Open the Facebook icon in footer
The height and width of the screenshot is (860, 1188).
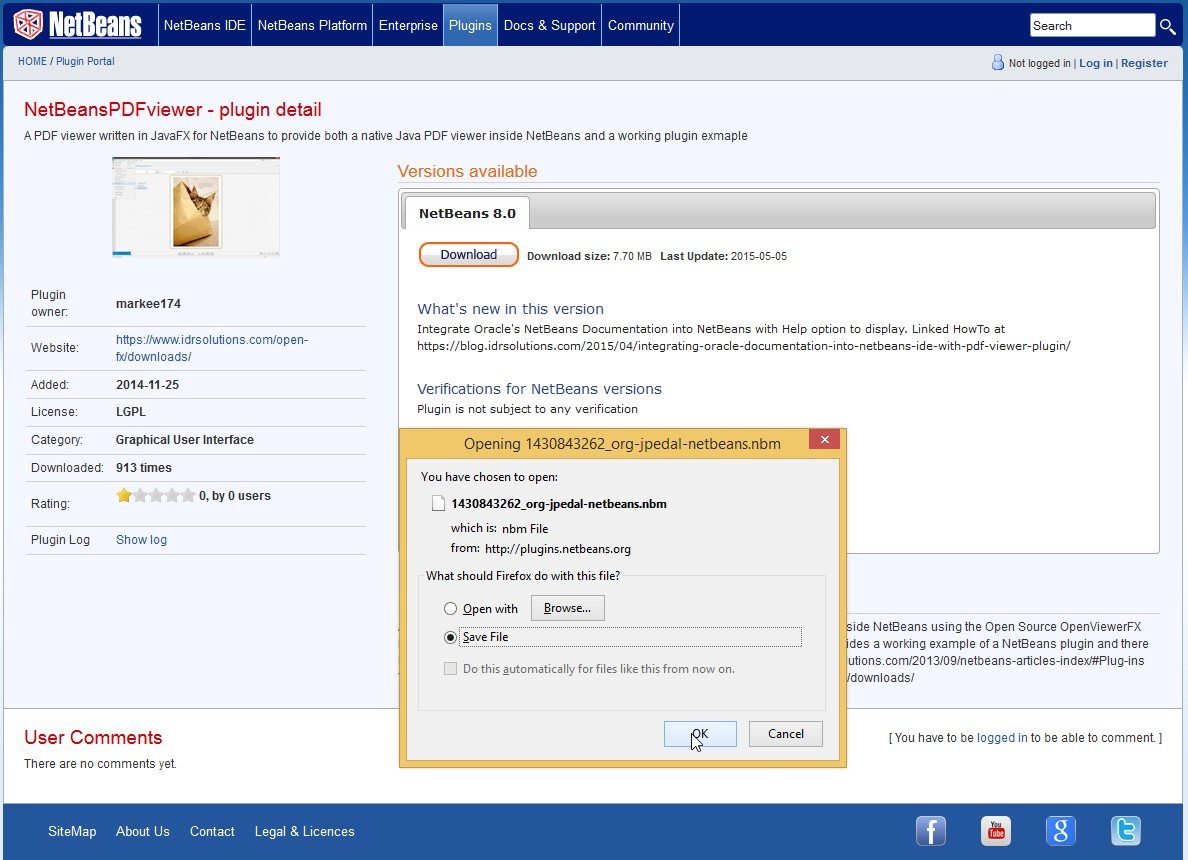[930, 831]
